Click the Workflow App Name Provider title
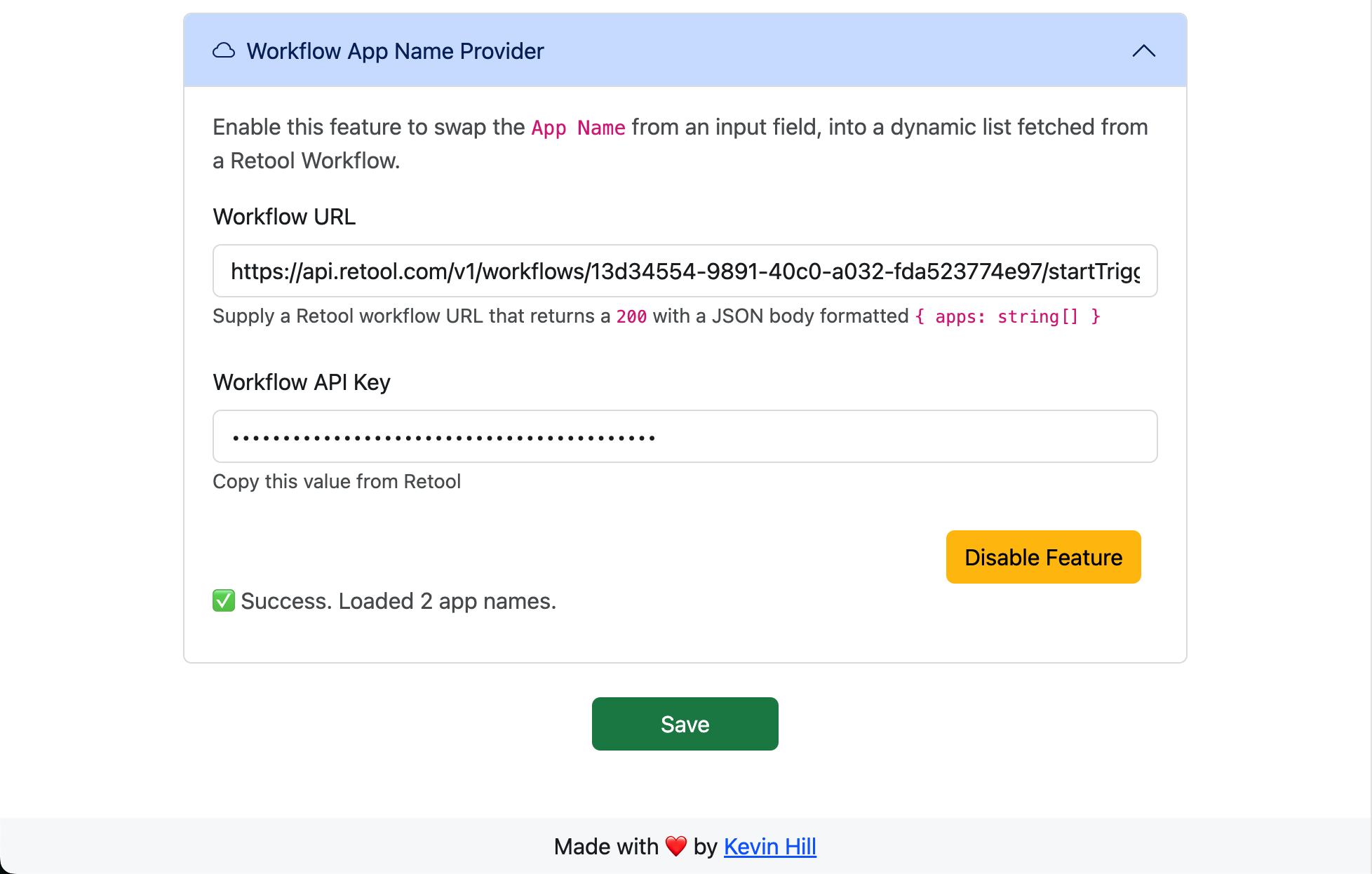This screenshot has width=1372, height=874. pos(395,51)
